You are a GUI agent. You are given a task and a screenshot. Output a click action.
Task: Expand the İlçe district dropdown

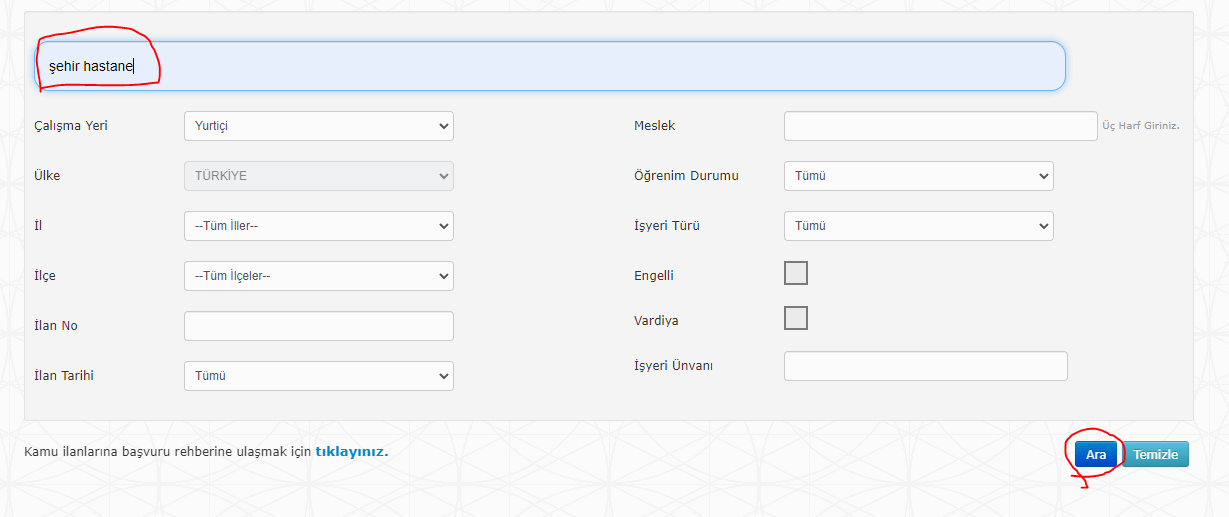click(x=319, y=276)
